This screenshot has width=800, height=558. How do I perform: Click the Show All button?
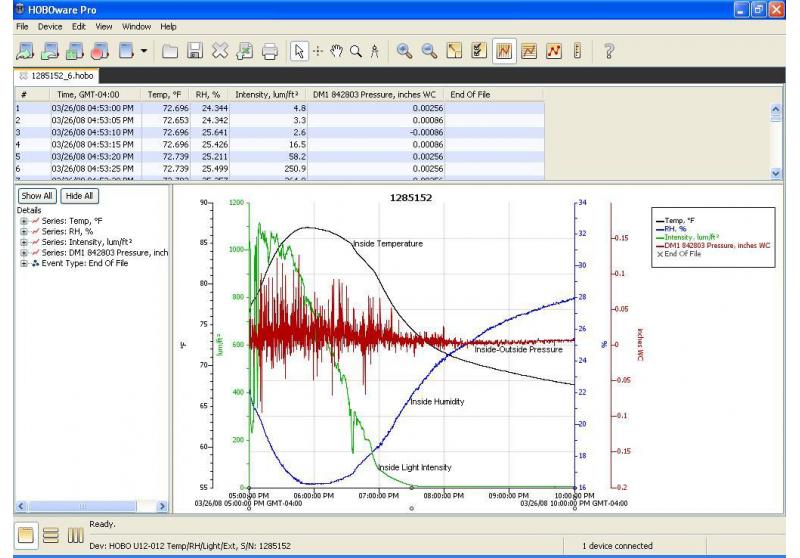(37, 197)
